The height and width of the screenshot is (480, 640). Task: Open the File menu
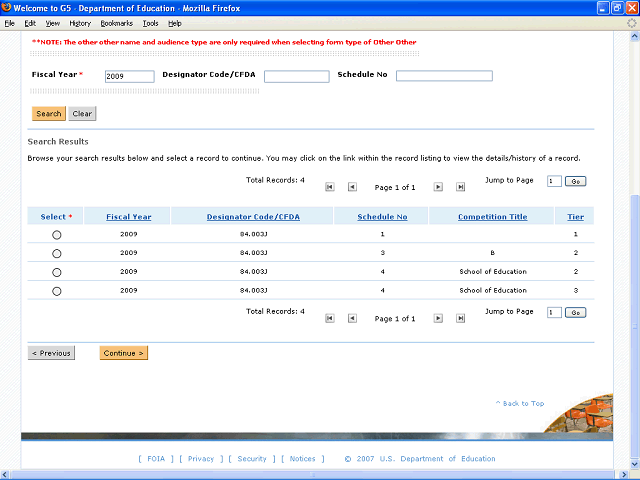[x=9, y=23]
